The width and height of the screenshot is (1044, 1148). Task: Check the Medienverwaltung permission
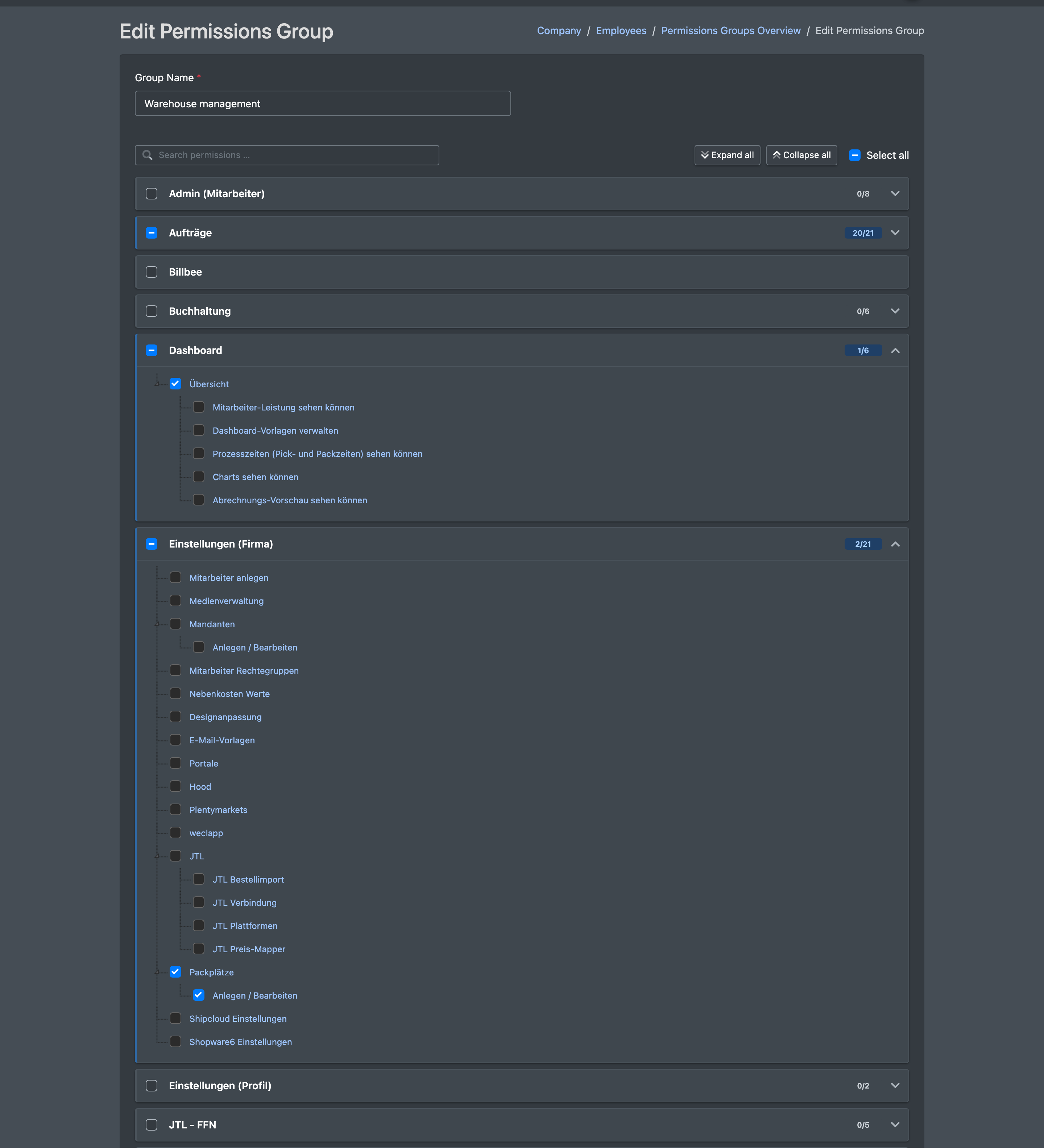tap(175, 601)
